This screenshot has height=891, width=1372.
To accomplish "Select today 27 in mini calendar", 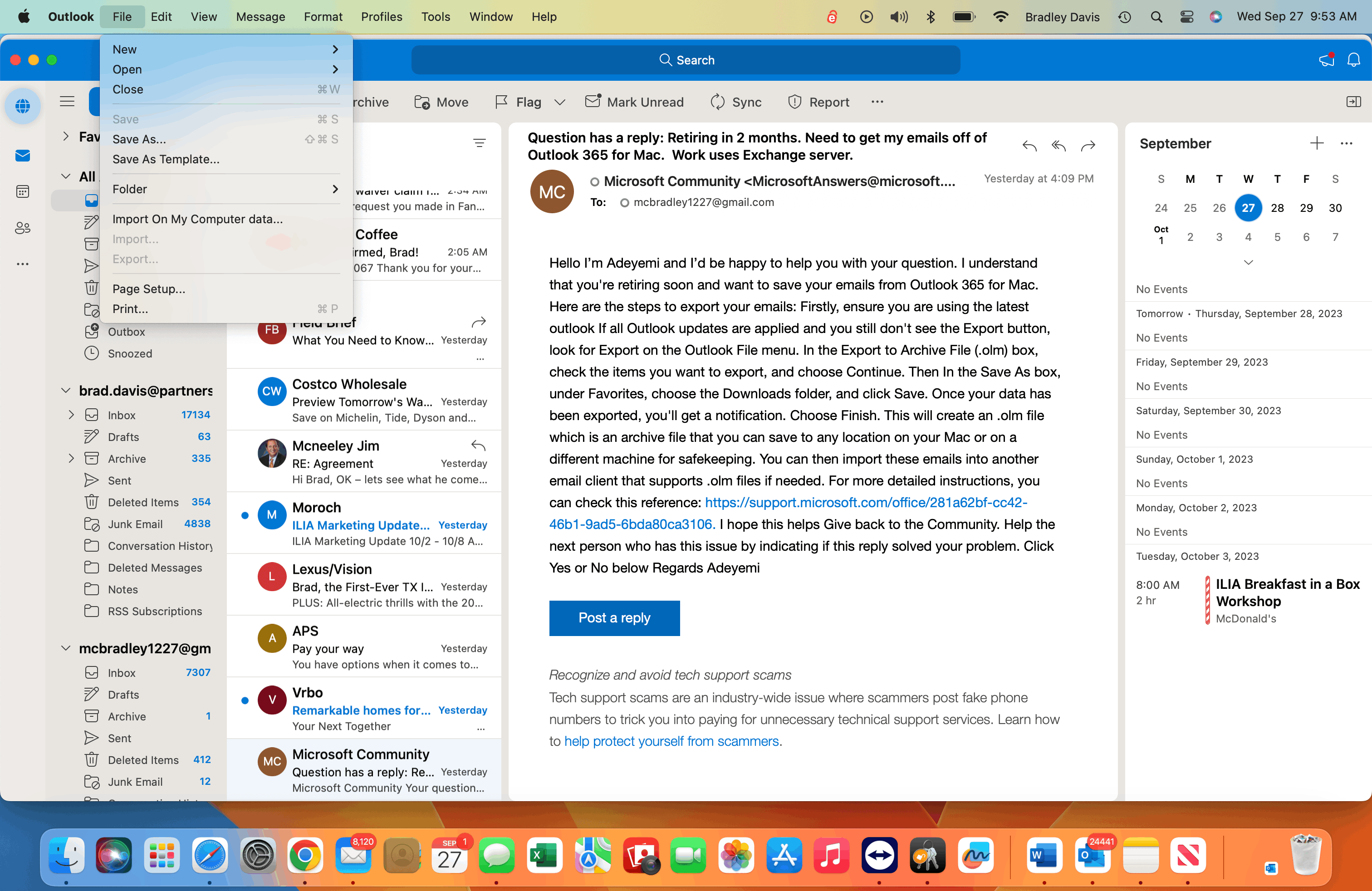I will coord(1248,207).
